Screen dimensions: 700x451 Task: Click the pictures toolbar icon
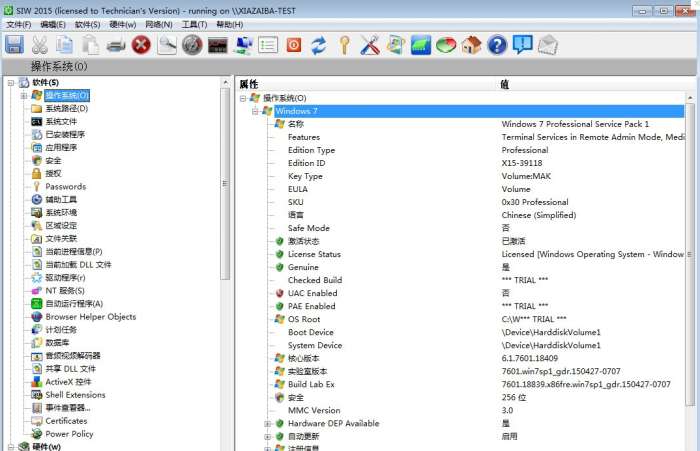click(396, 45)
